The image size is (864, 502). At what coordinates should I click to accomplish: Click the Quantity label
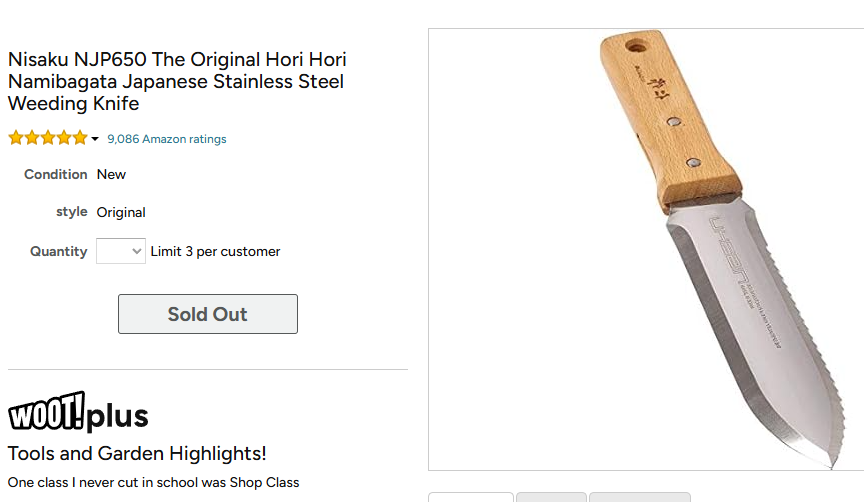[59, 251]
